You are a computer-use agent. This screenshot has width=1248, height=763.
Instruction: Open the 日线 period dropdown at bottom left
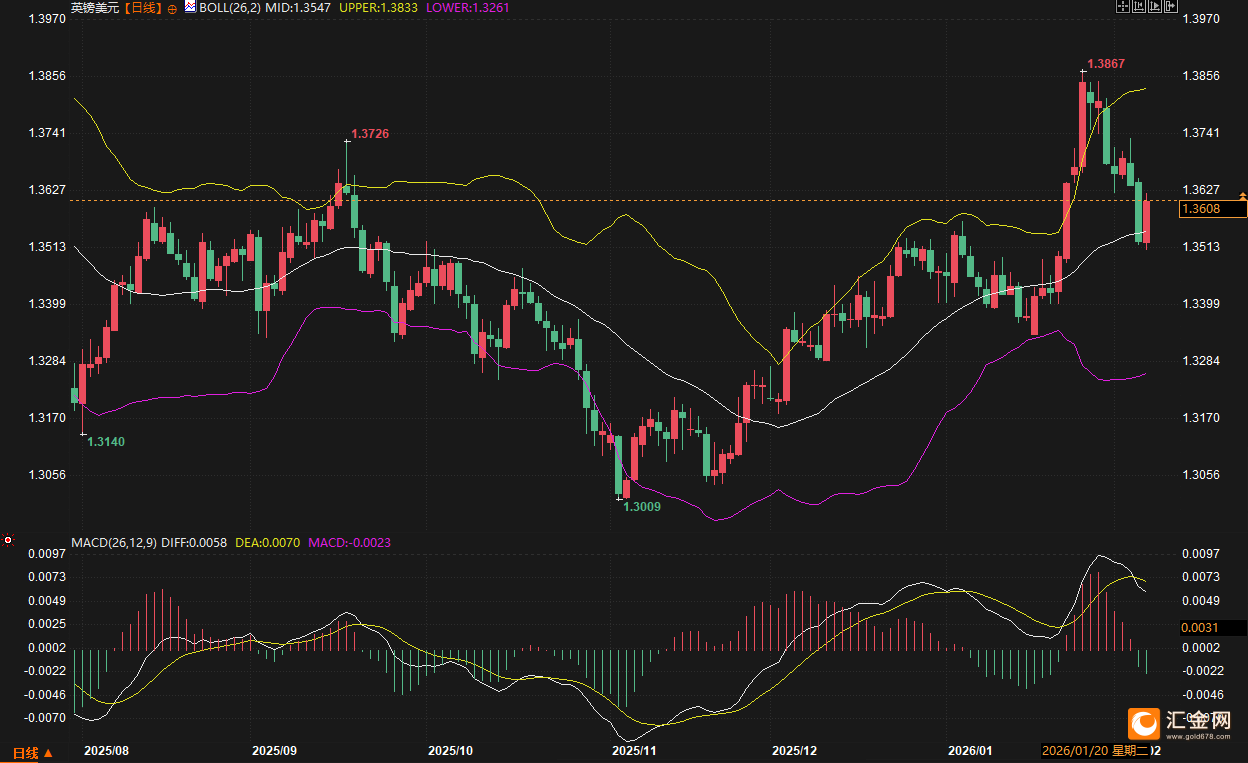click(x=32, y=752)
